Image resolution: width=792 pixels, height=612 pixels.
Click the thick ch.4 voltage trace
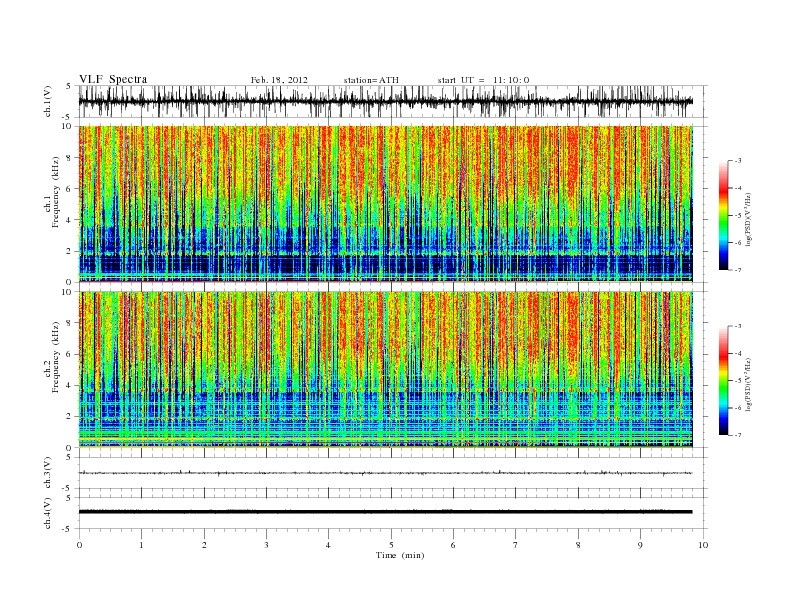[385, 512]
